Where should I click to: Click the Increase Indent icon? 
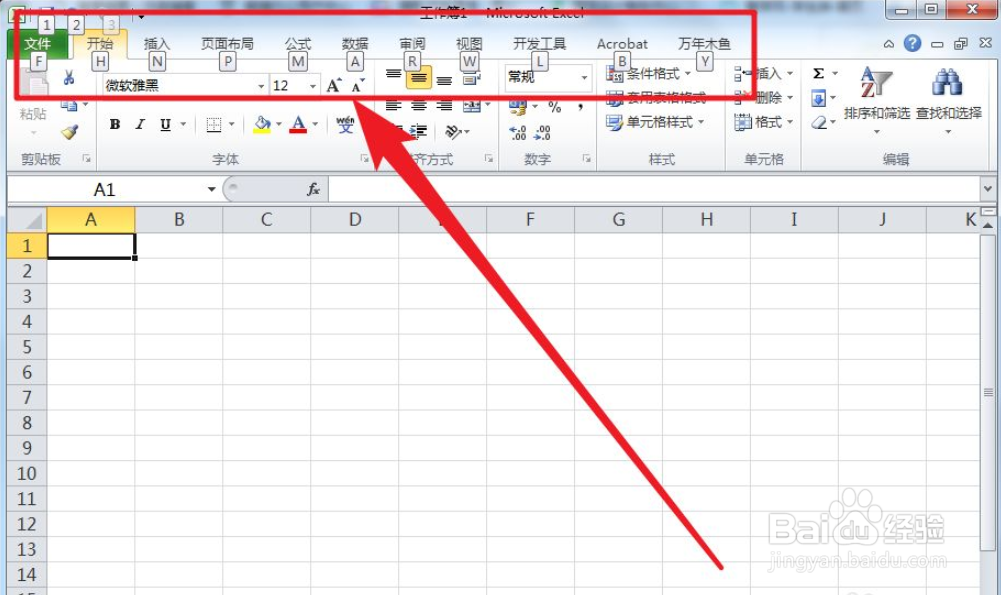418,132
